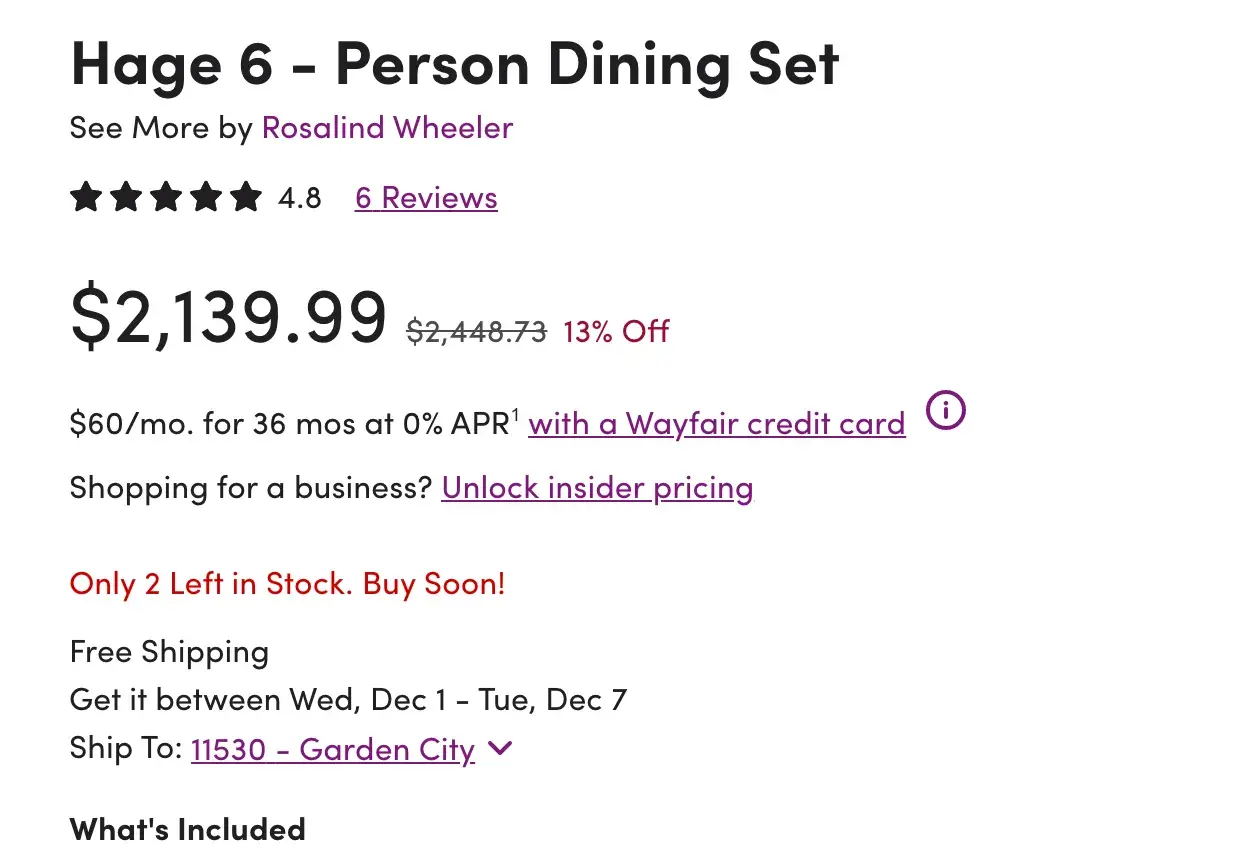Click the crossed-out $2,448.73 price
Image resolution: width=1246 pixels, height=866 pixels.
(476, 331)
